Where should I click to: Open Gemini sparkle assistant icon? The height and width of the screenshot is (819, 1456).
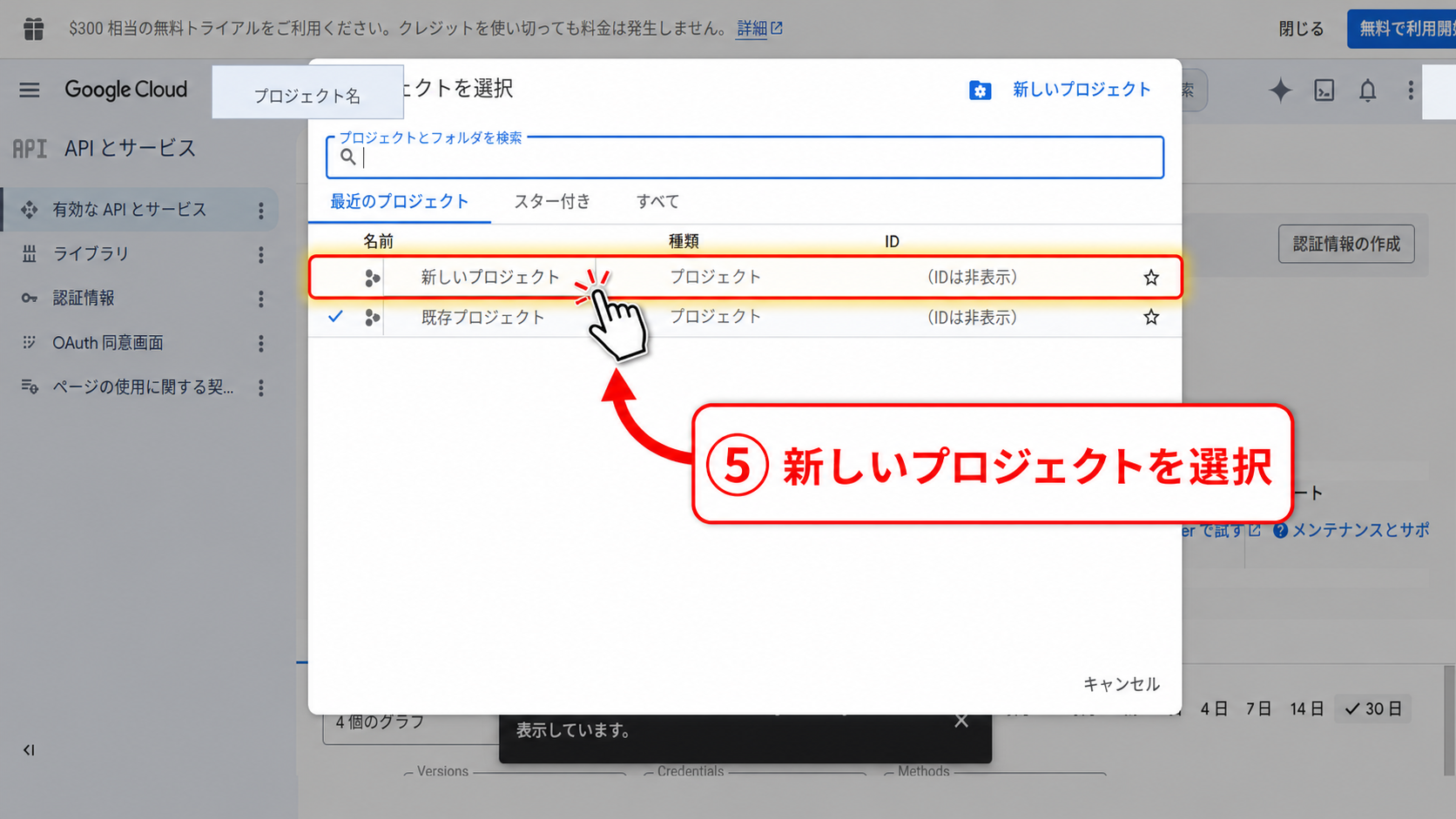pos(1280,90)
